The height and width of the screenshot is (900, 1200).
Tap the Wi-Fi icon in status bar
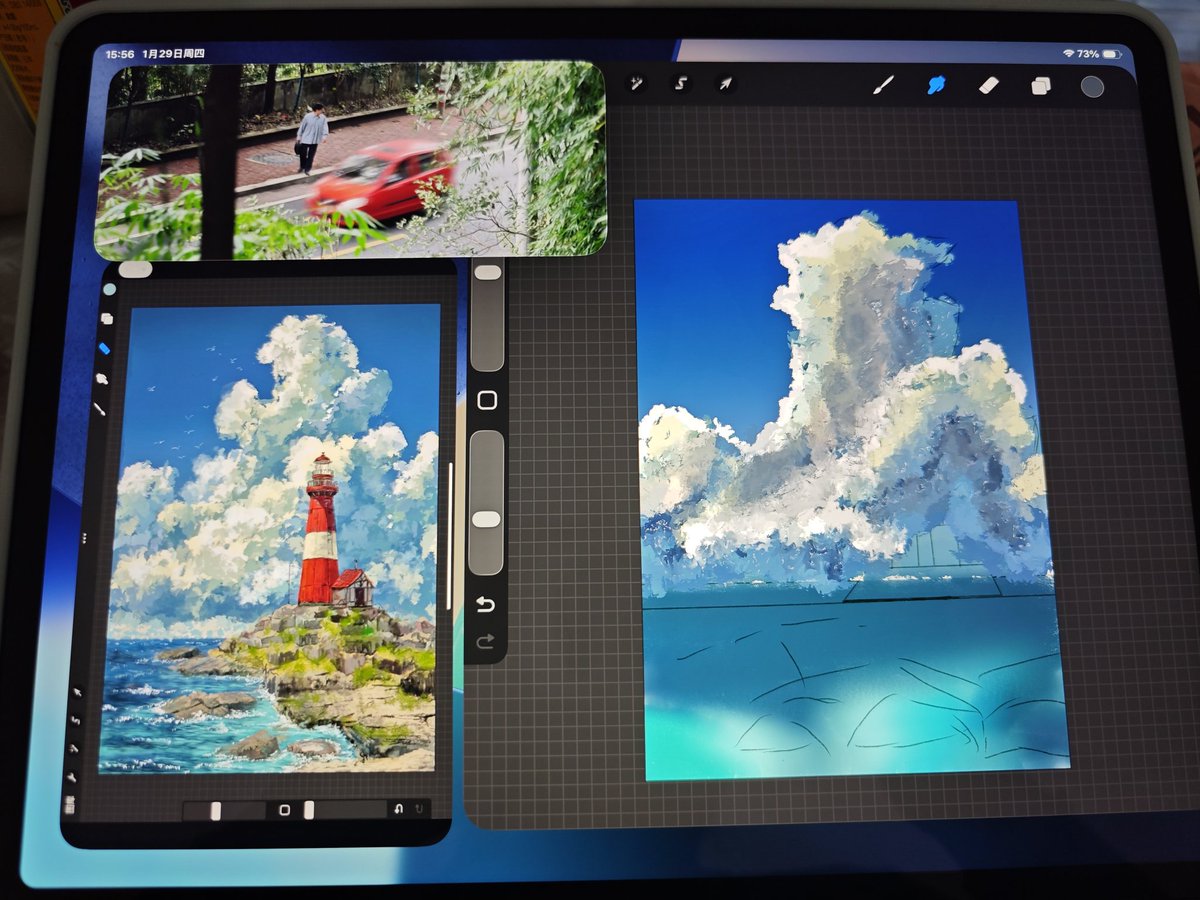pos(1068,53)
